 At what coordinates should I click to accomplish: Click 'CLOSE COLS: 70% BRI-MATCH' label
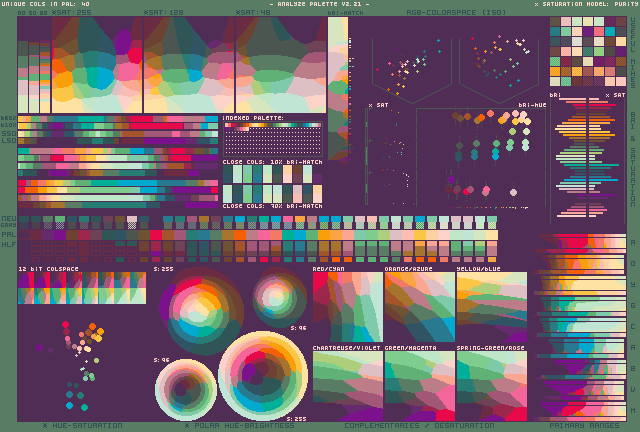tap(273, 206)
